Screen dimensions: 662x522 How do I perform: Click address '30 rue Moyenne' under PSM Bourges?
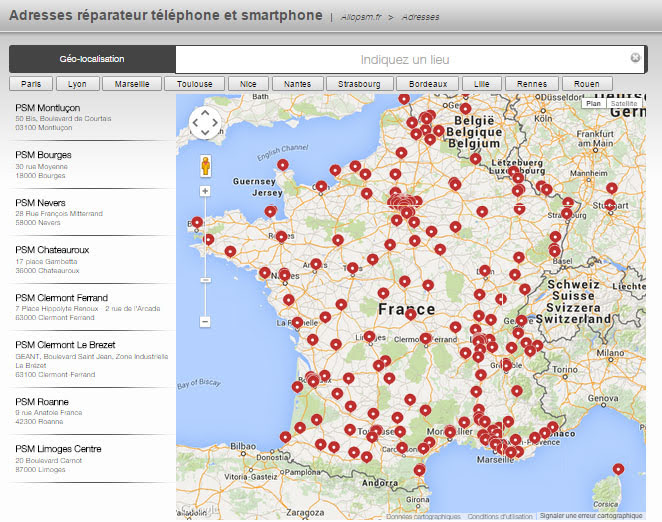click(x=41, y=167)
